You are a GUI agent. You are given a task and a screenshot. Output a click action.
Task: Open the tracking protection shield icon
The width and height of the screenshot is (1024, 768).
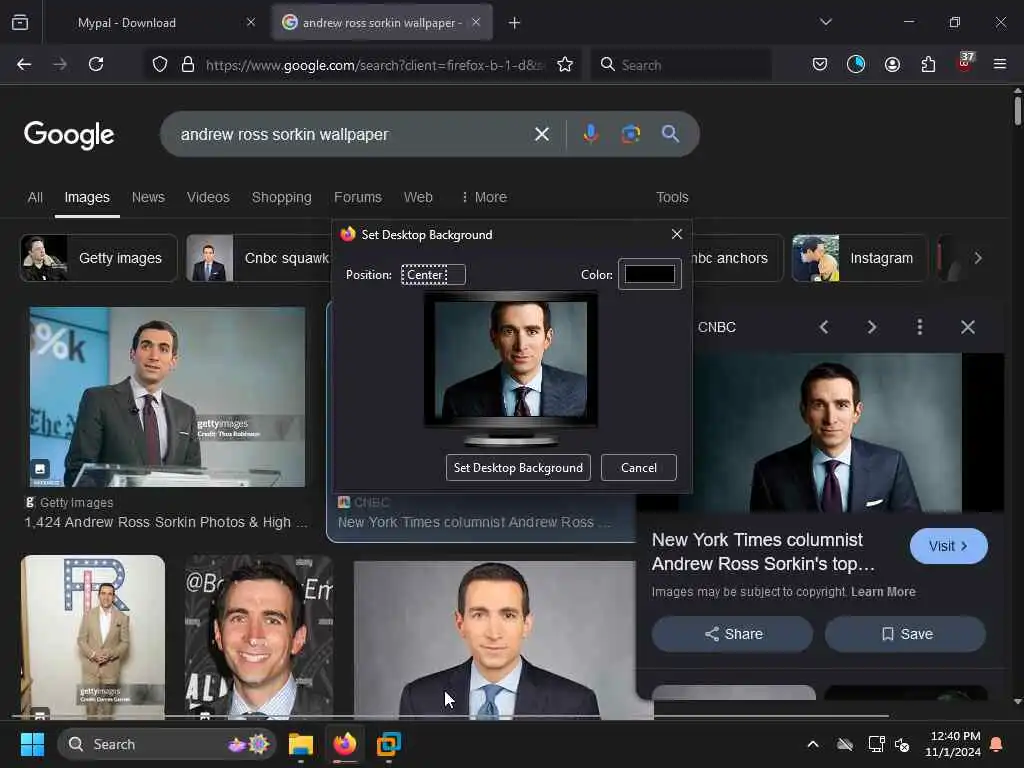(x=160, y=64)
